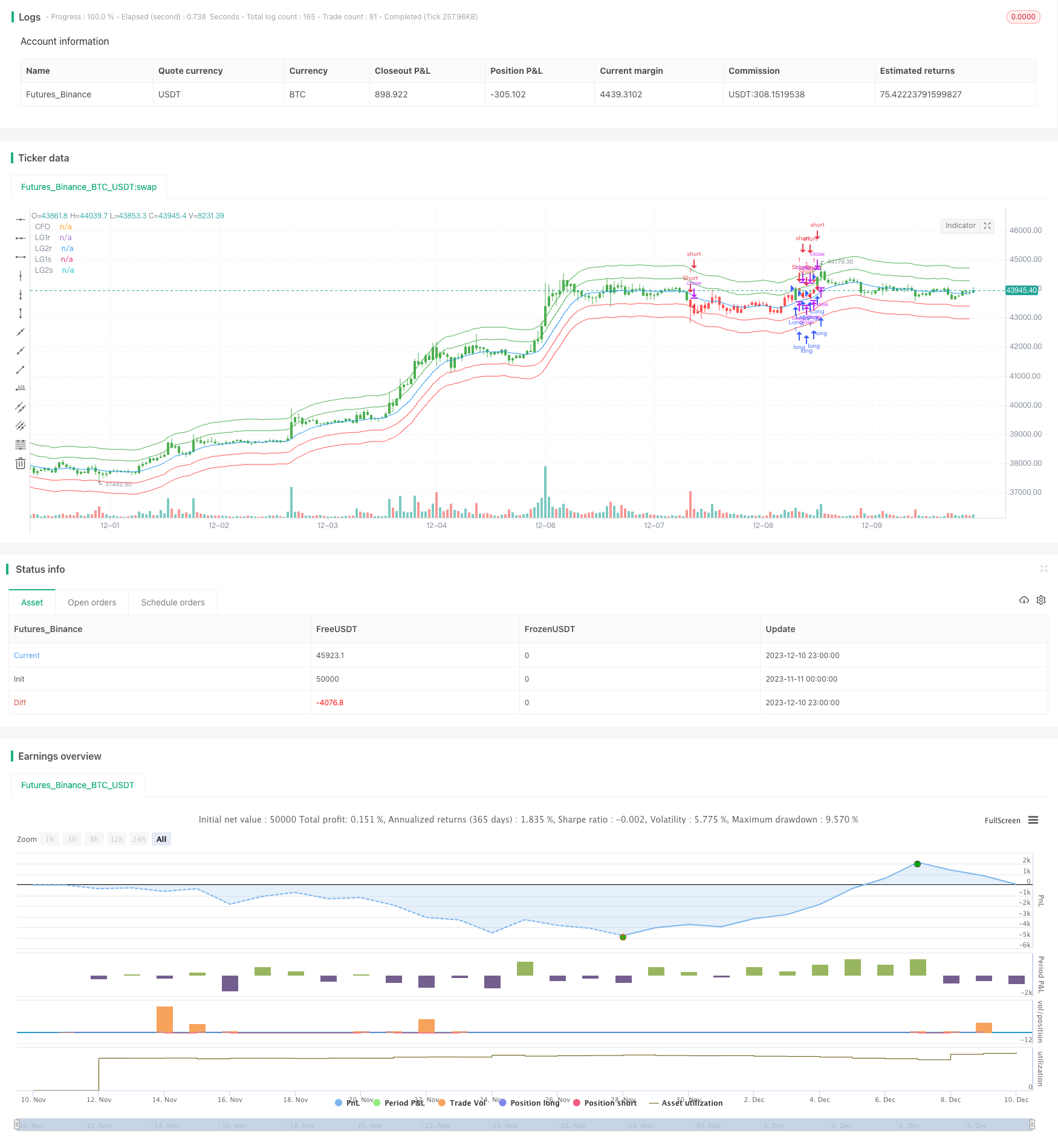
Task: Delete all chart drawings with trash icon
Action: point(21,463)
